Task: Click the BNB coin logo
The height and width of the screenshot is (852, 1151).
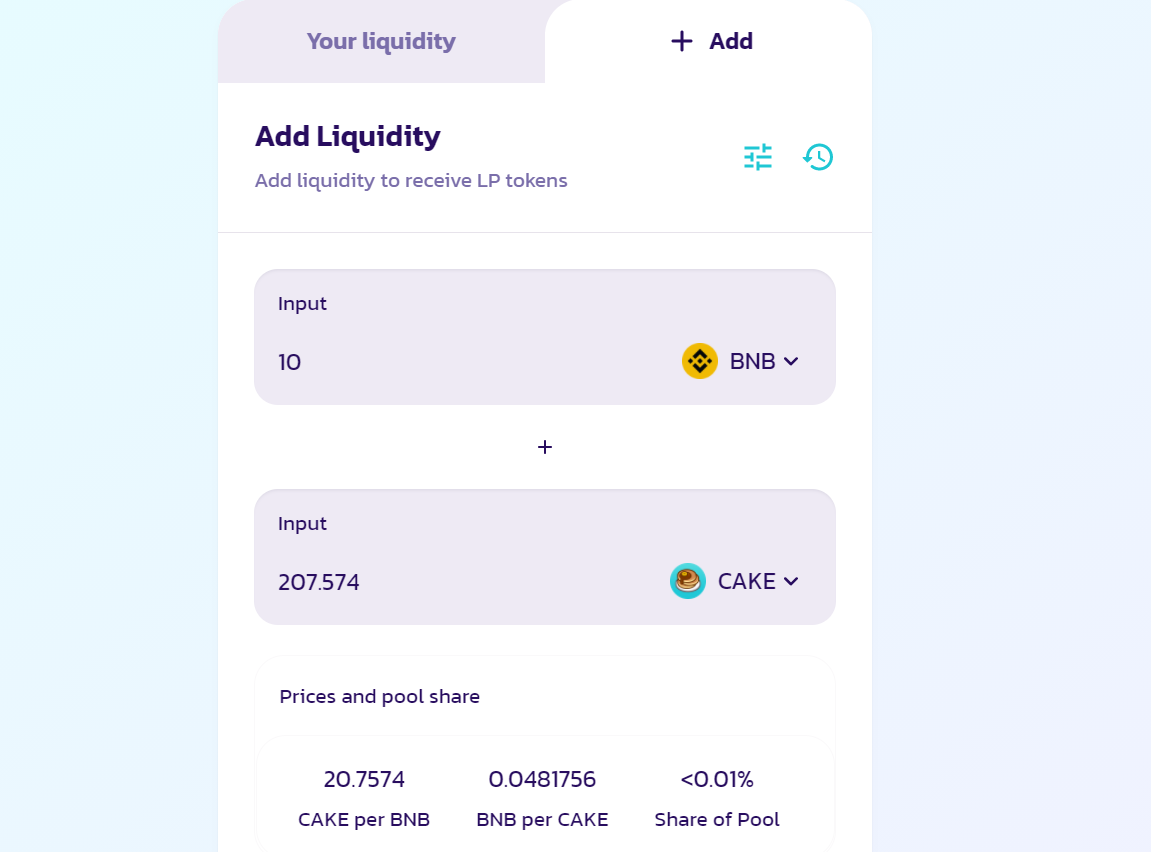Action: [x=700, y=361]
